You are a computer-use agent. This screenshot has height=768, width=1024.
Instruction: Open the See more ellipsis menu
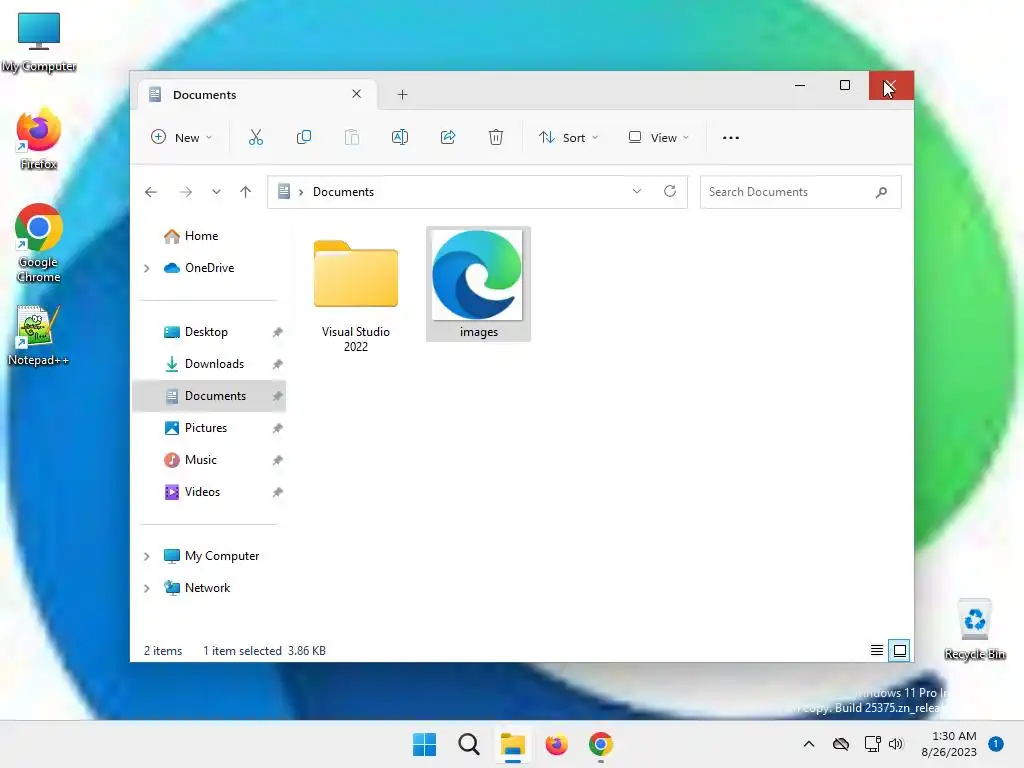click(x=731, y=138)
